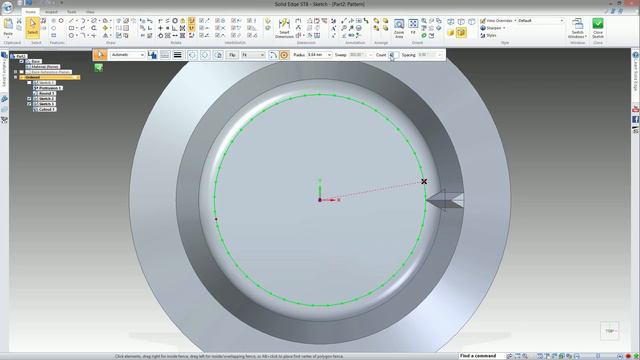
Task: Toggle the Base checkbox in PathFinder
Action: click(x=22, y=61)
